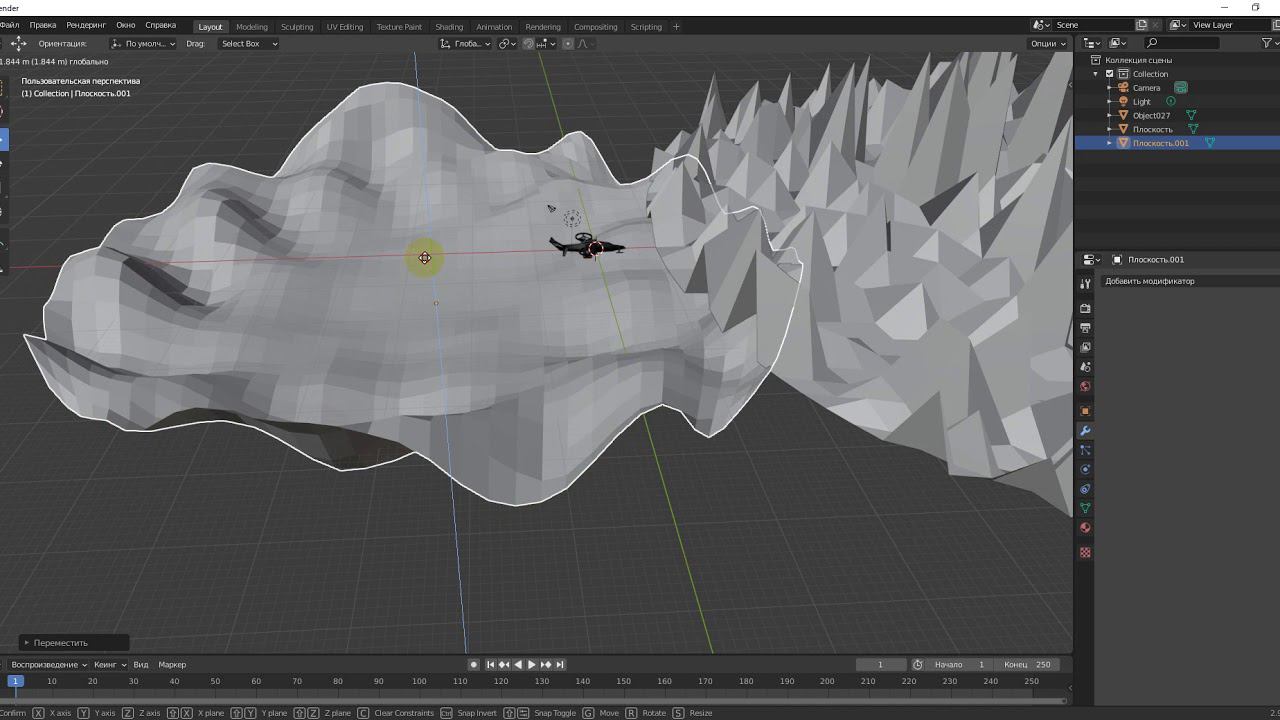Screen dimensions: 1280x720
Task: Open the Global transform orientation dropdown
Action: (466, 44)
